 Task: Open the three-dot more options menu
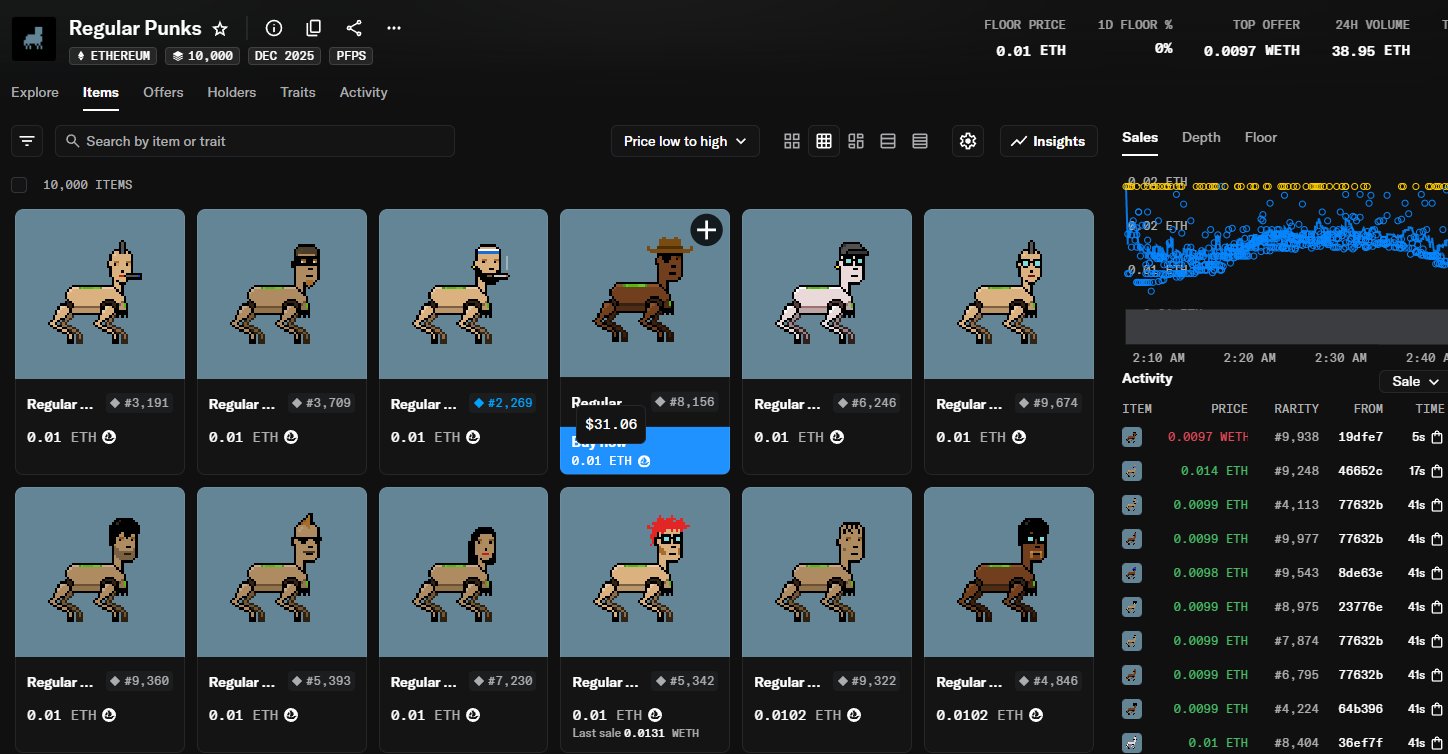tap(394, 28)
